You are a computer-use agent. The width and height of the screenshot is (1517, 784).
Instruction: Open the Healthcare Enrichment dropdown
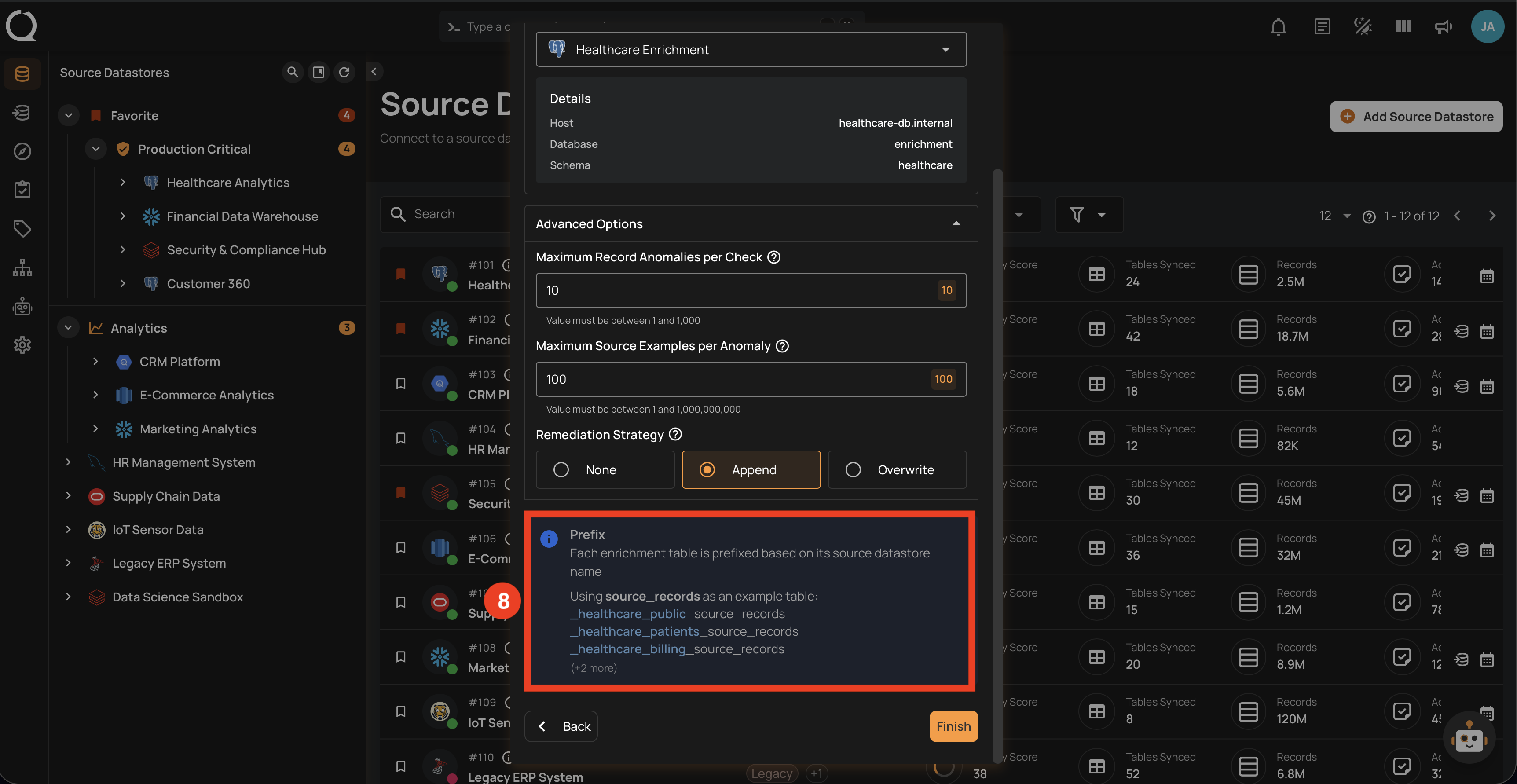tap(751, 49)
